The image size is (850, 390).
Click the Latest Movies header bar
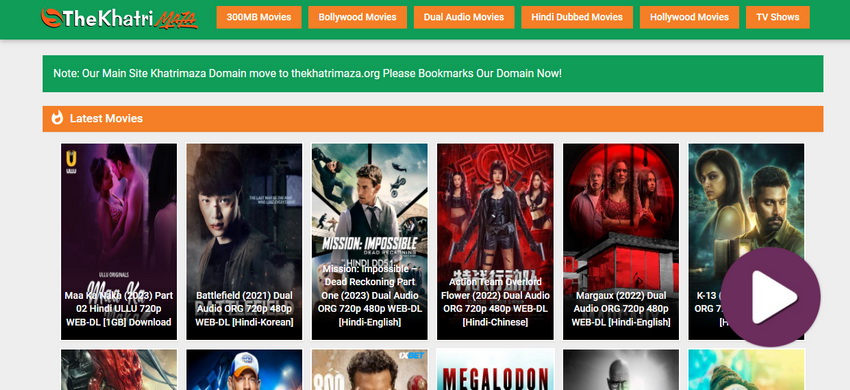pyautogui.click(x=433, y=119)
